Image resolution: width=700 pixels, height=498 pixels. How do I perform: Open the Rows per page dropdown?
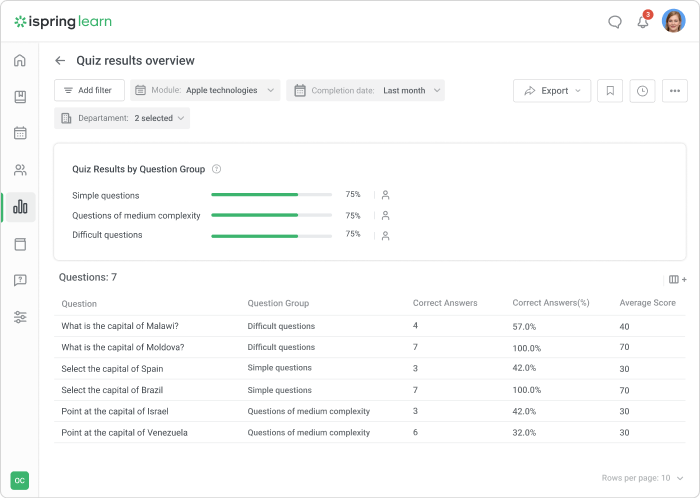click(x=642, y=478)
